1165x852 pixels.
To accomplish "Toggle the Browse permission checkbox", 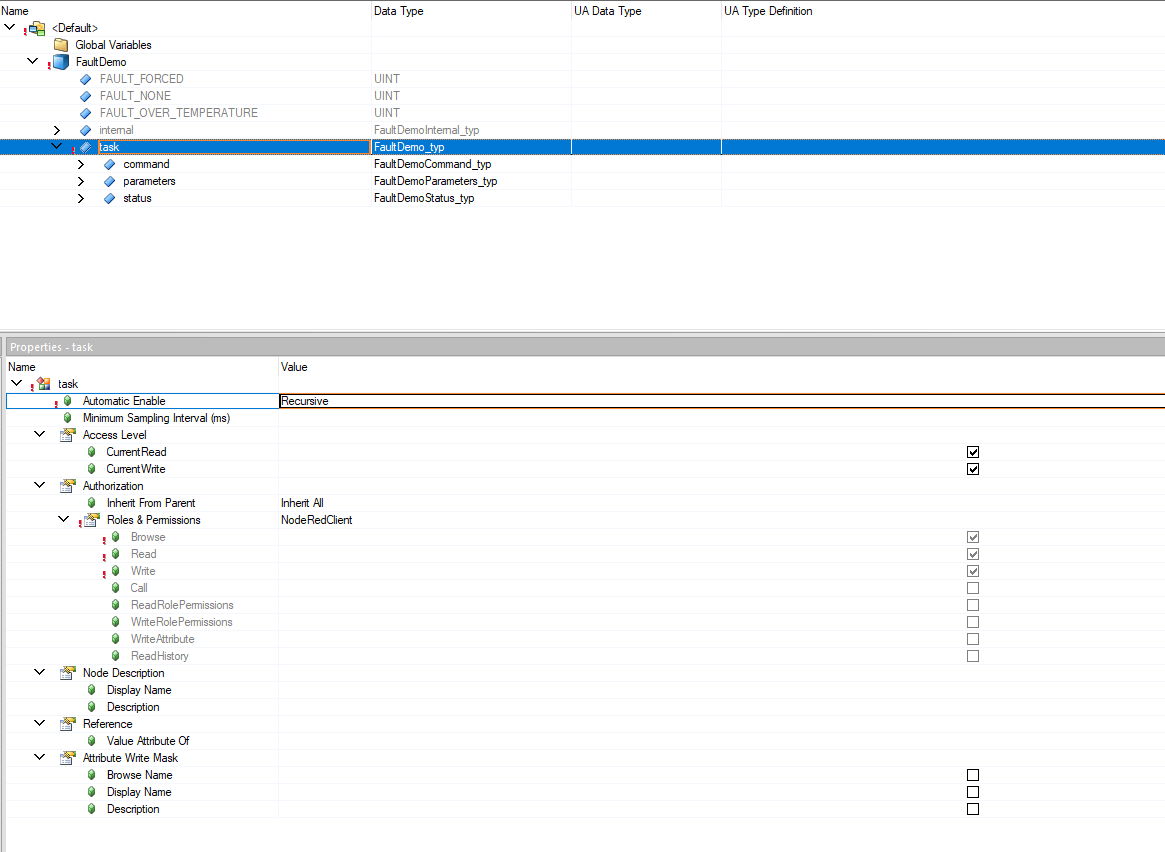I will click(x=973, y=537).
